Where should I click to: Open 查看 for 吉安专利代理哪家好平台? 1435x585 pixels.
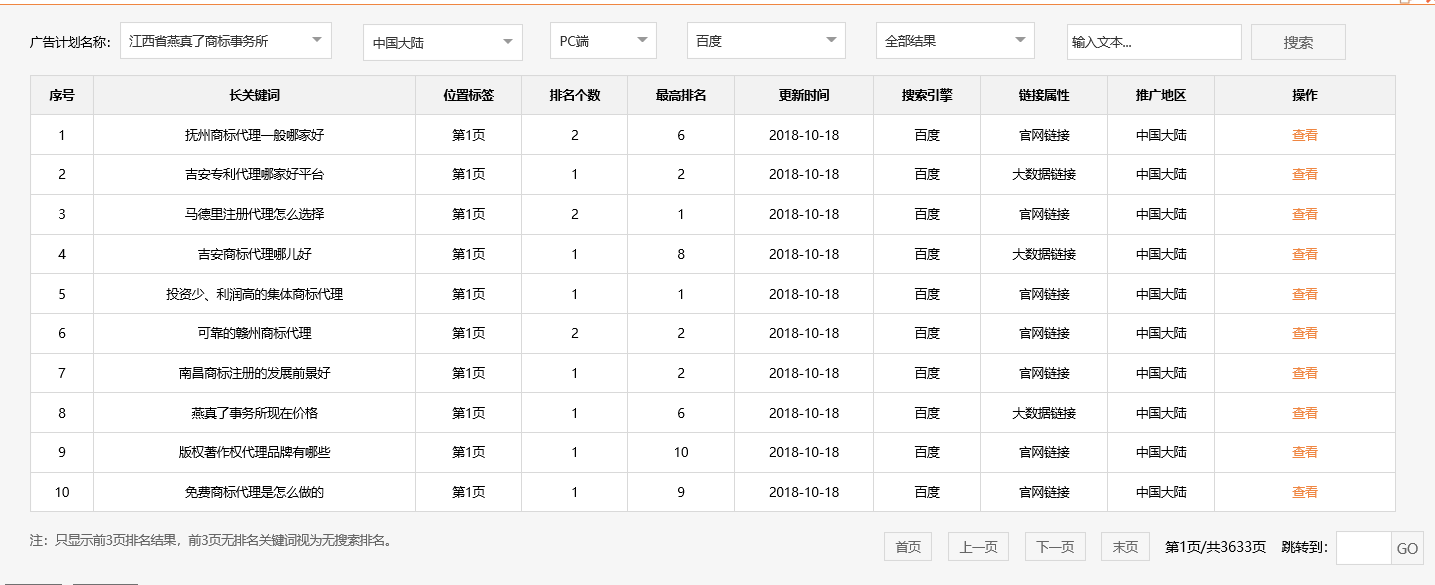point(1304,174)
